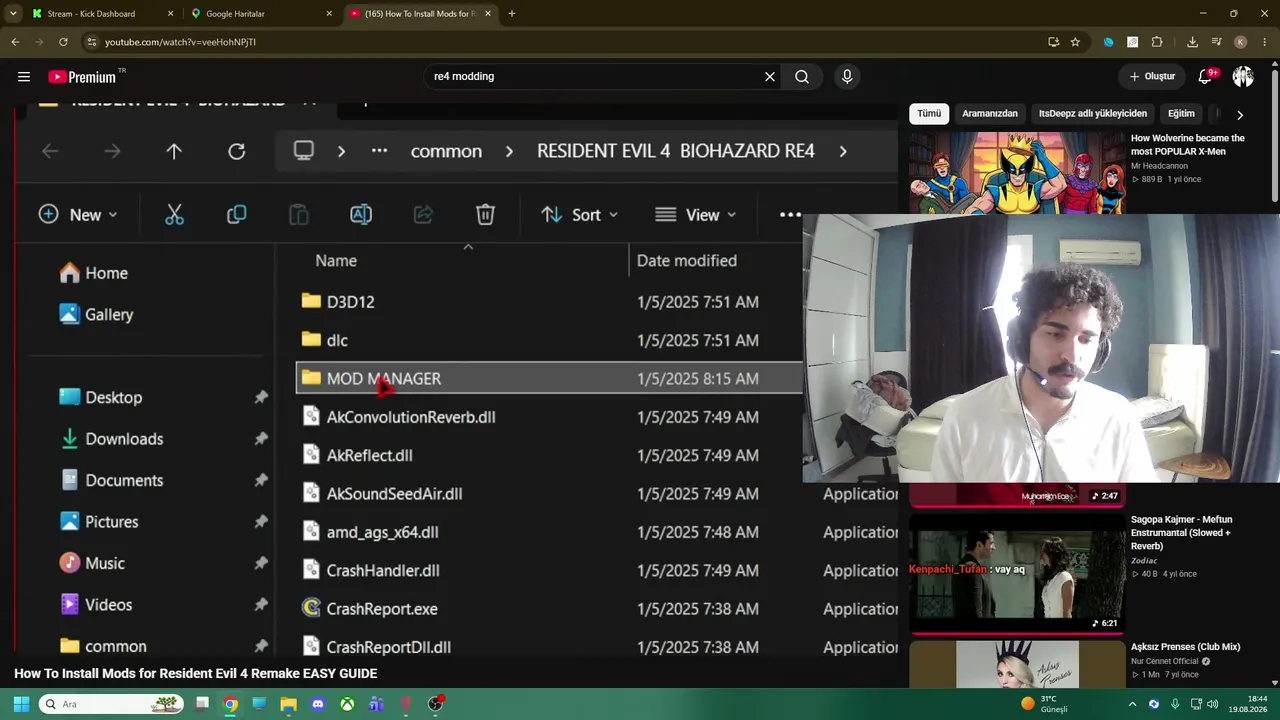Click the 'How To Install Mods' video title
The image size is (1280, 720).
pyautogui.click(x=196, y=673)
